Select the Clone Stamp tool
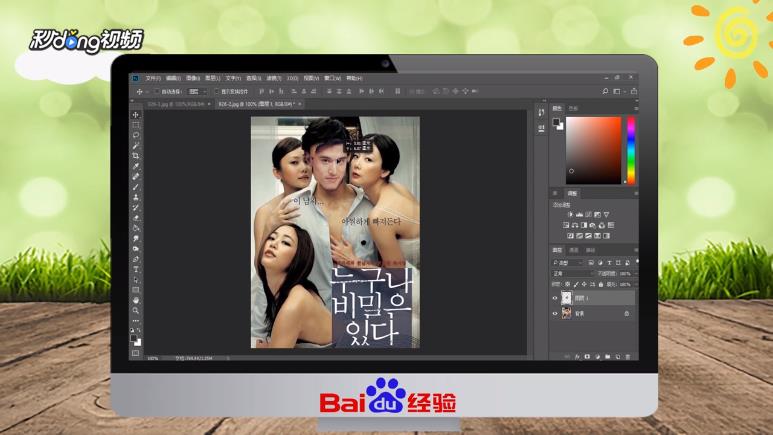The height and width of the screenshot is (435, 773). [x=136, y=197]
